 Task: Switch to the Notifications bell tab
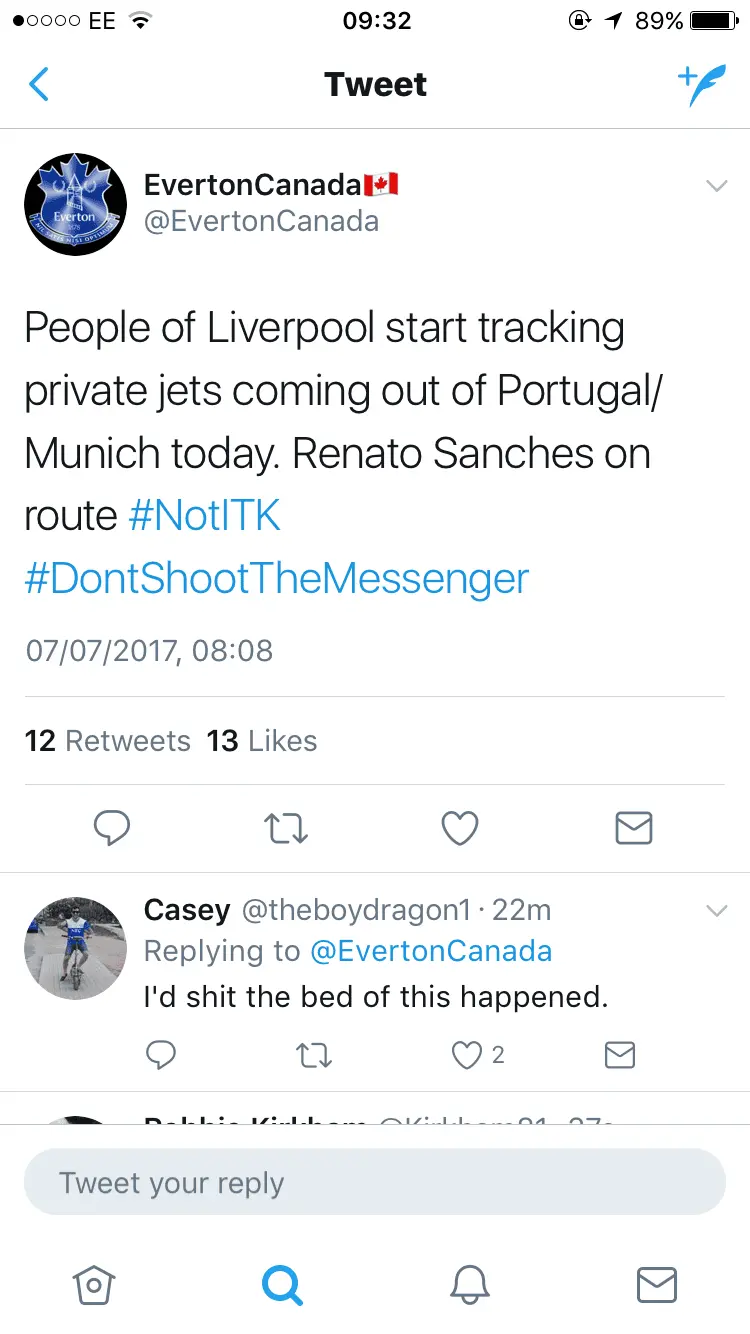click(x=469, y=1285)
